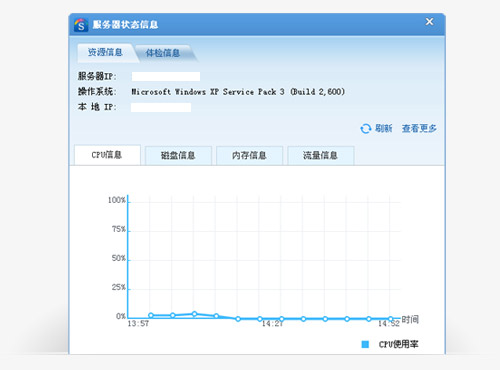Image resolution: width=500 pixels, height=370 pixels.
Task: Click the 查看更多 link
Action: coord(419,128)
